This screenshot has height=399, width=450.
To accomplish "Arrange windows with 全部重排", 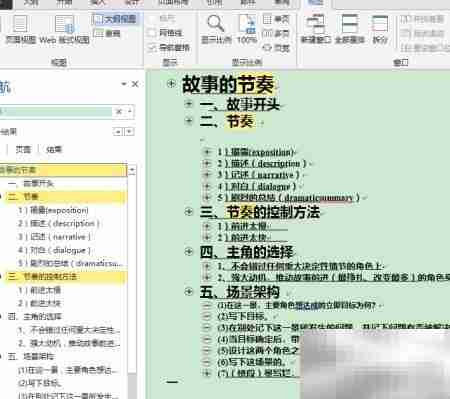I will 350,29.
